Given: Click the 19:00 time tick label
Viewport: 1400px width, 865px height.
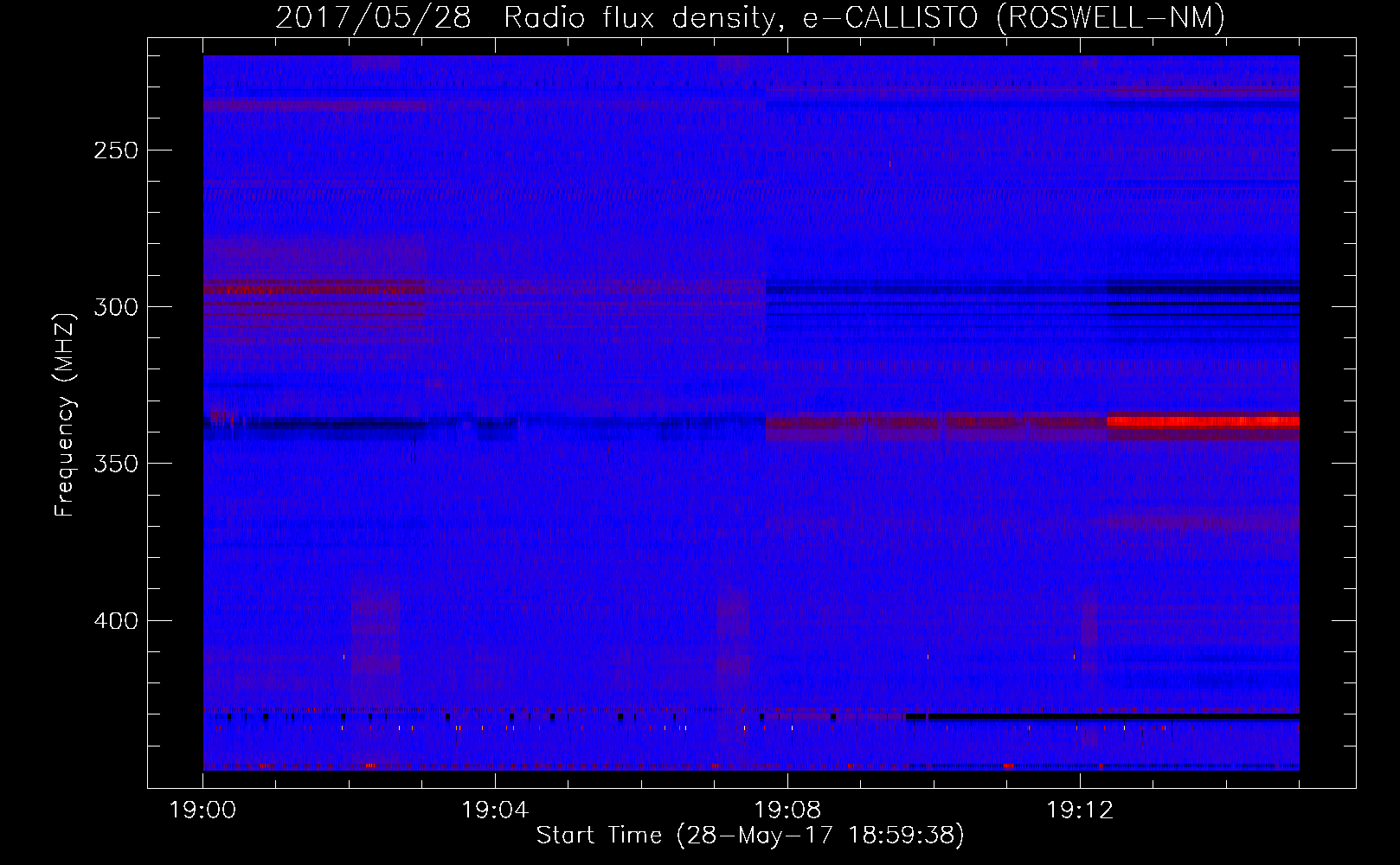Looking at the screenshot, I should (x=202, y=811).
